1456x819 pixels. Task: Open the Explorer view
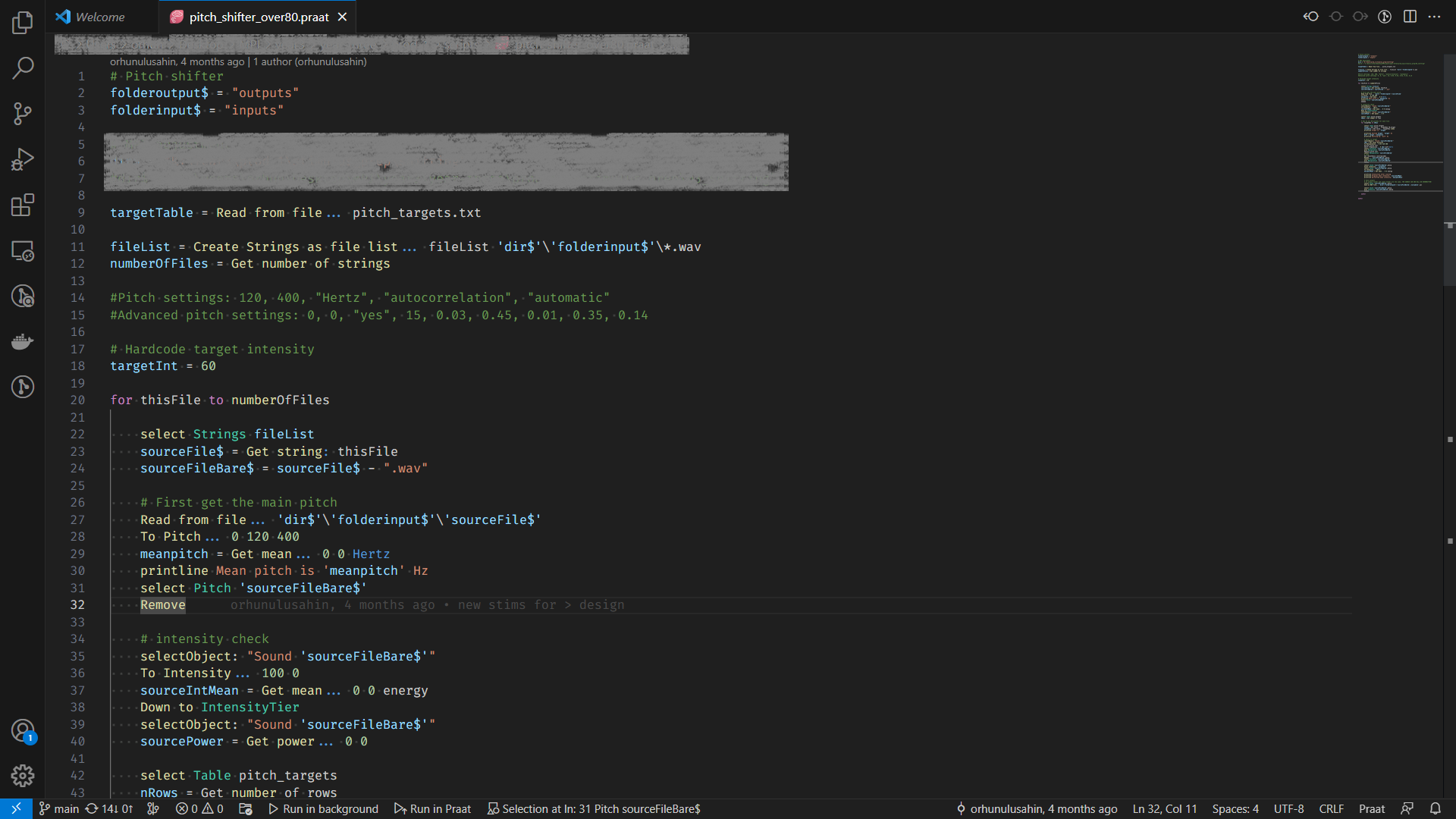pyautogui.click(x=23, y=23)
